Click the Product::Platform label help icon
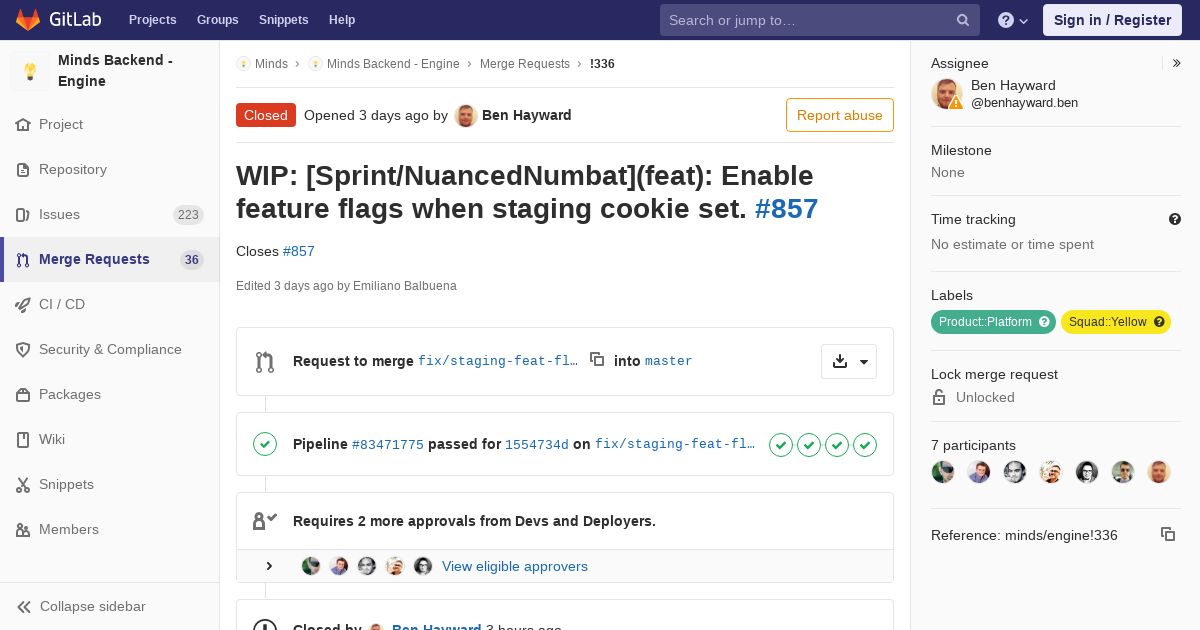Viewport: 1200px width, 630px height. (x=1044, y=322)
